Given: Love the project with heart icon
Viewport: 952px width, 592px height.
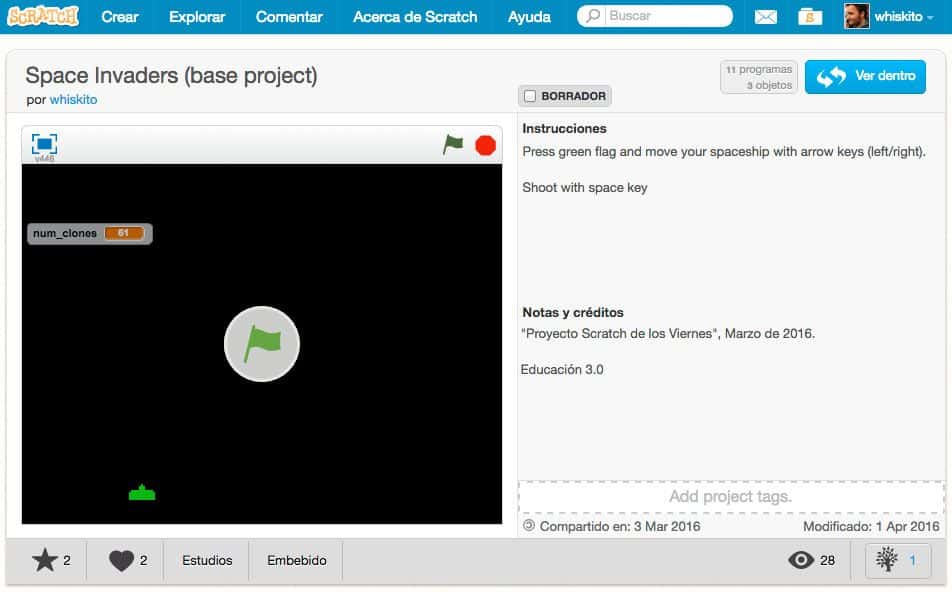Looking at the screenshot, I should (x=122, y=560).
